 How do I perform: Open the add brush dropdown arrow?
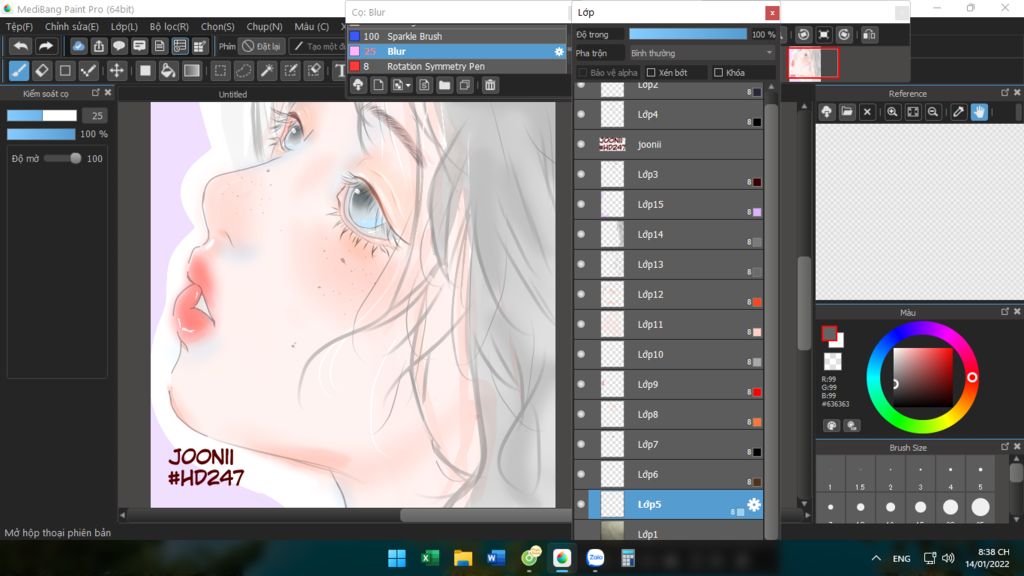click(408, 86)
